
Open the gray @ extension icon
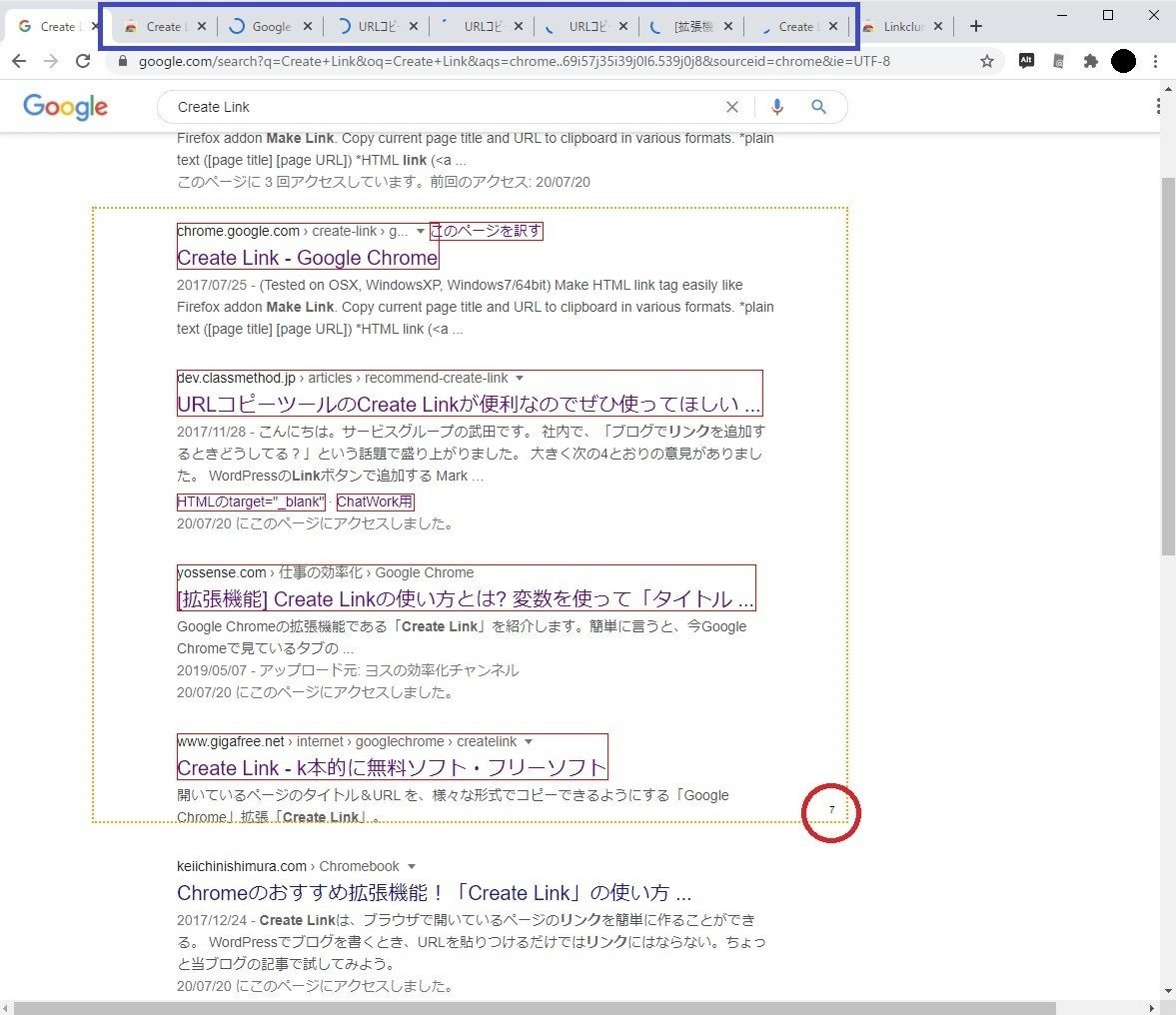pos(1058,62)
